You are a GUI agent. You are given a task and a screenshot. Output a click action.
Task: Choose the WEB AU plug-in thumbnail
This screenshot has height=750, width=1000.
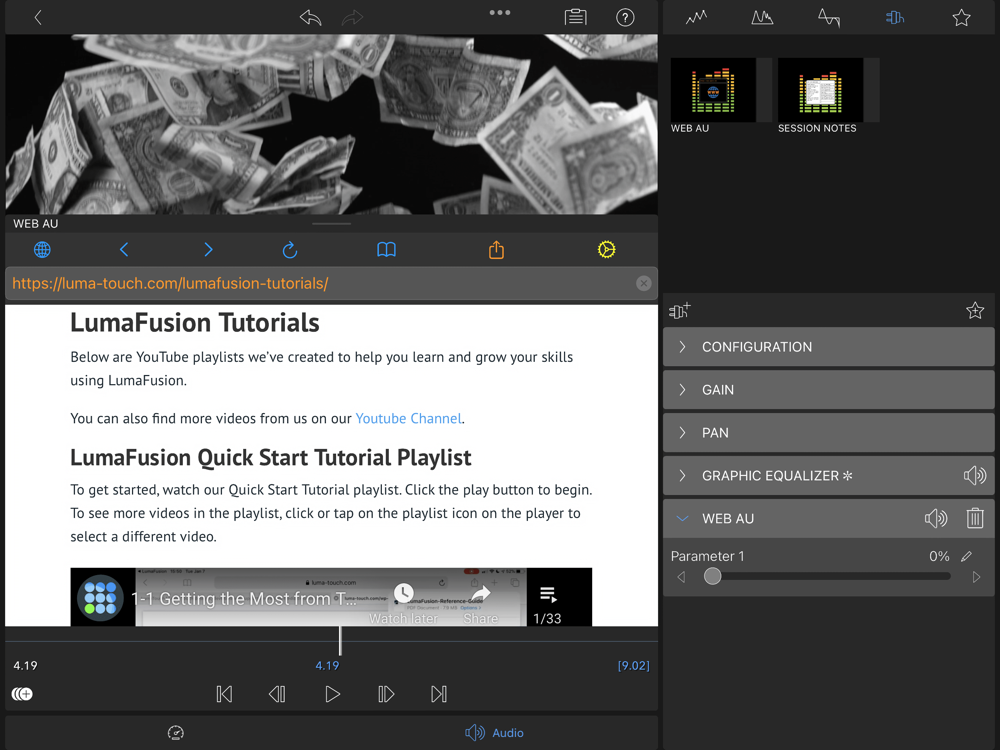coord(713,90)
